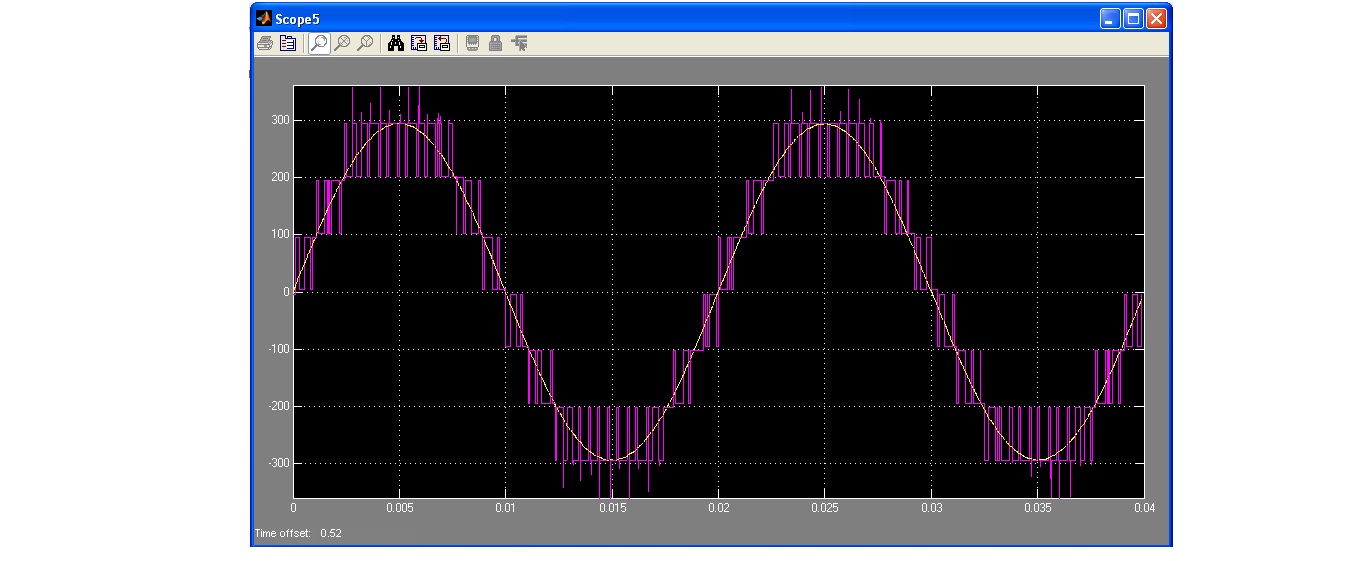The image size is (1360, 561).
Task: Minimize the Scope5 window
Action: pyautogui.click(x=1111, y=19)
